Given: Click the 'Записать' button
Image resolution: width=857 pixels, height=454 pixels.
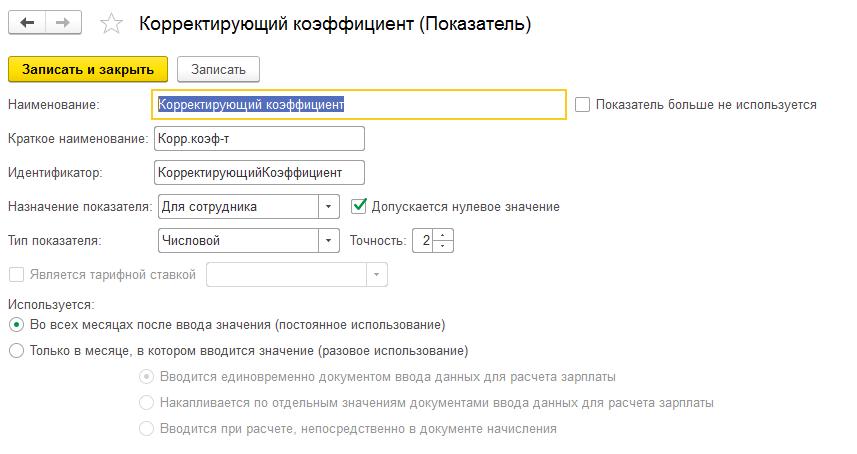Looking at the screenshot, I should pyautogui.click(x=218, y=69).
